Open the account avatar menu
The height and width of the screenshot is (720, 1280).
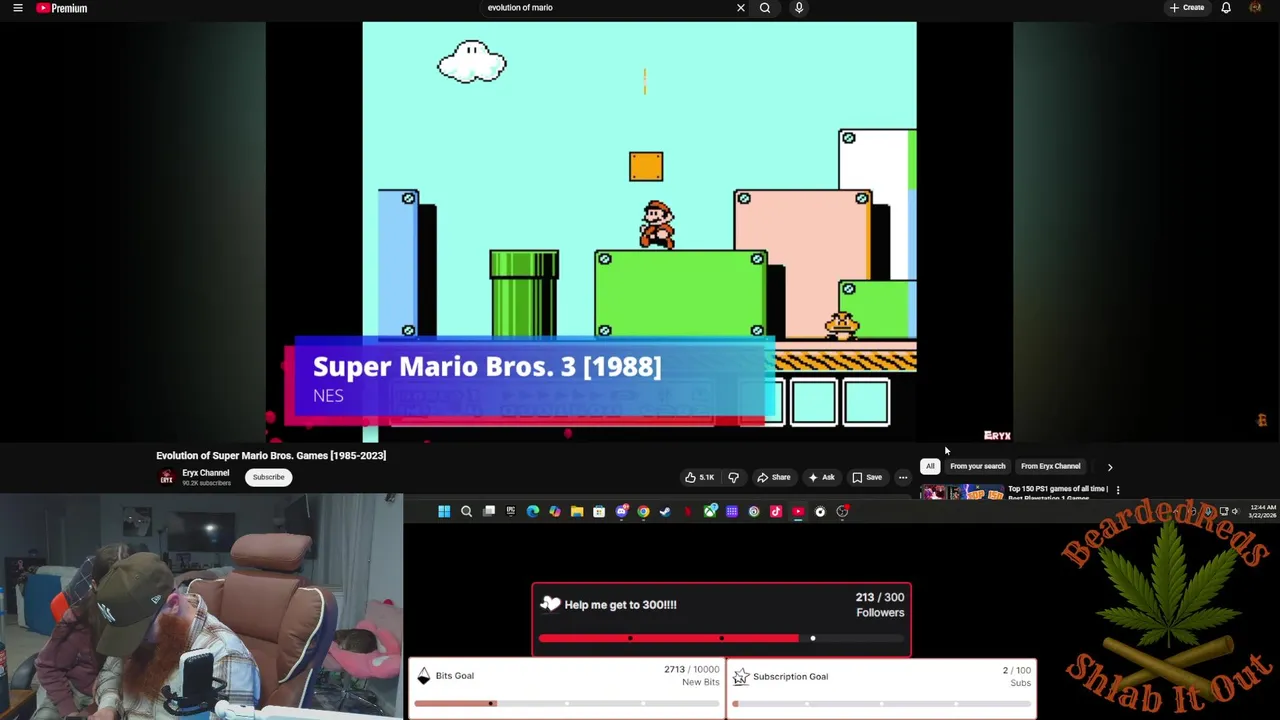pos(1255,8)
